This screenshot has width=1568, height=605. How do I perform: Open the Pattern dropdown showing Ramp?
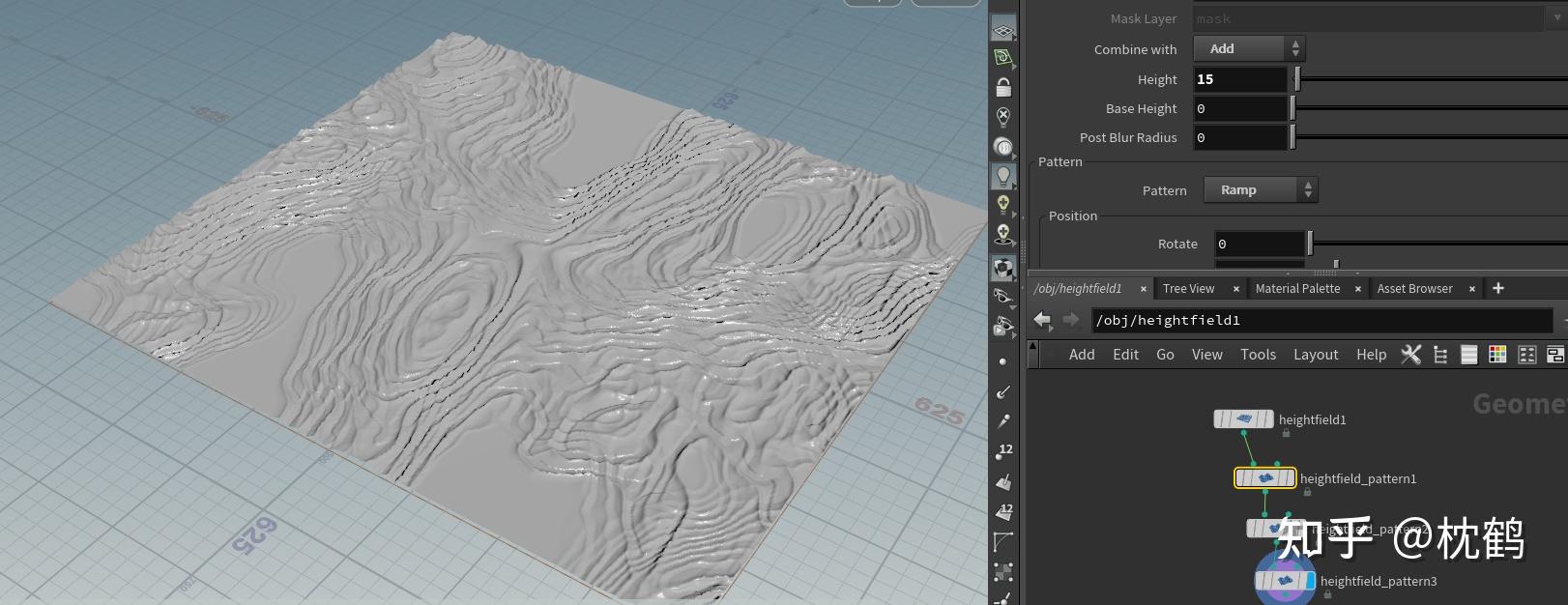pos(1260,190)
